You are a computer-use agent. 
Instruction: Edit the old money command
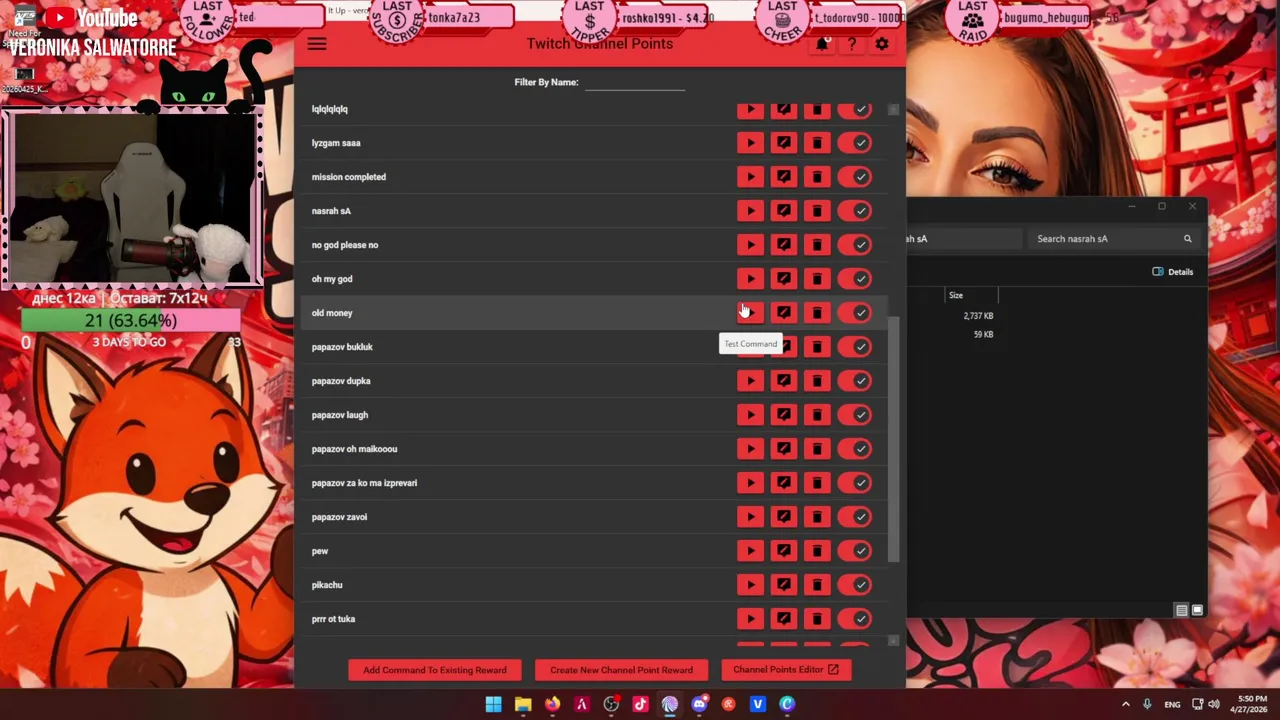point(784,313)
